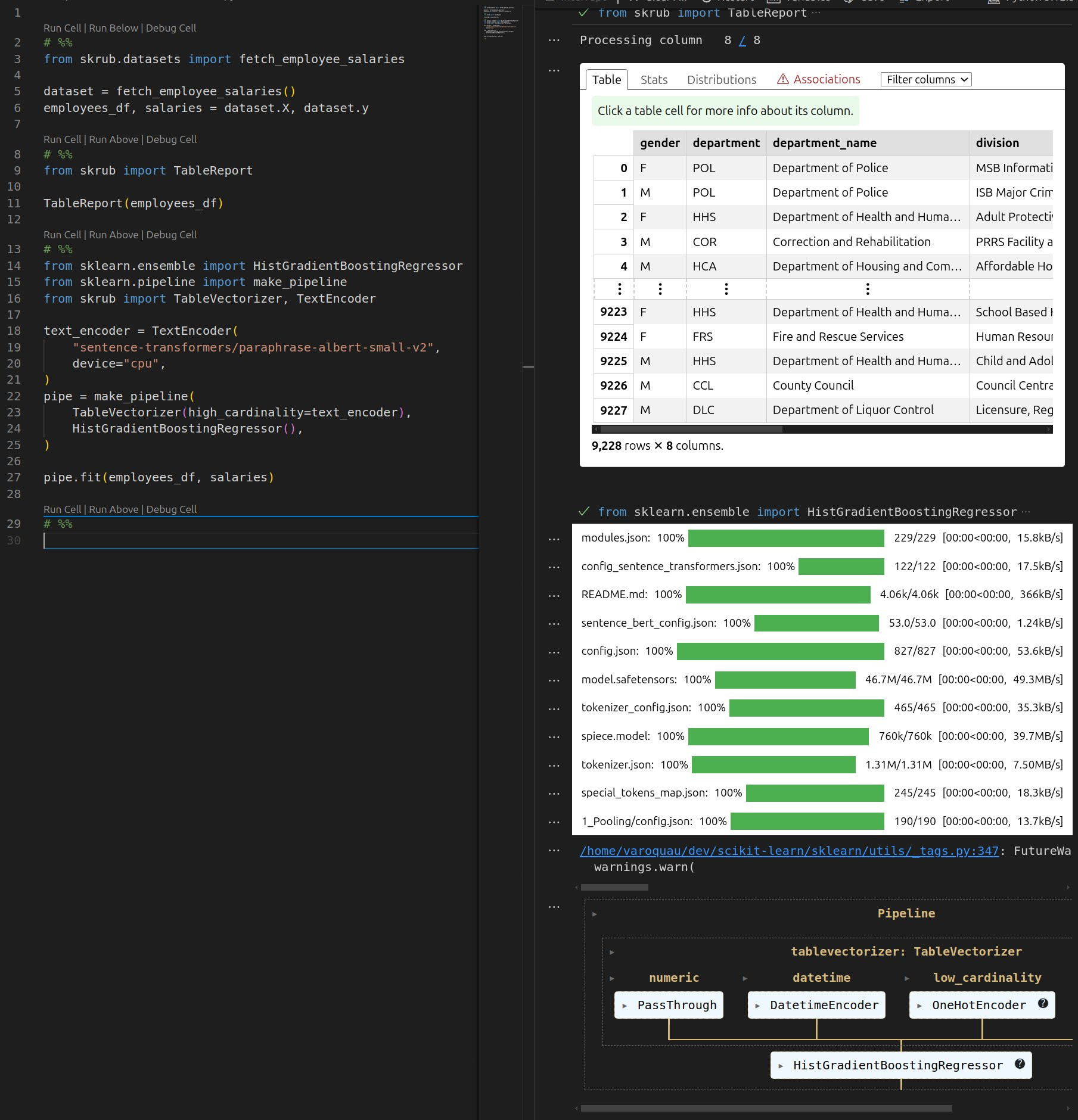Screen dimensions: 1078x1120
Task: Expand the PassThrough estimator box
Action: pos(669,1005)
